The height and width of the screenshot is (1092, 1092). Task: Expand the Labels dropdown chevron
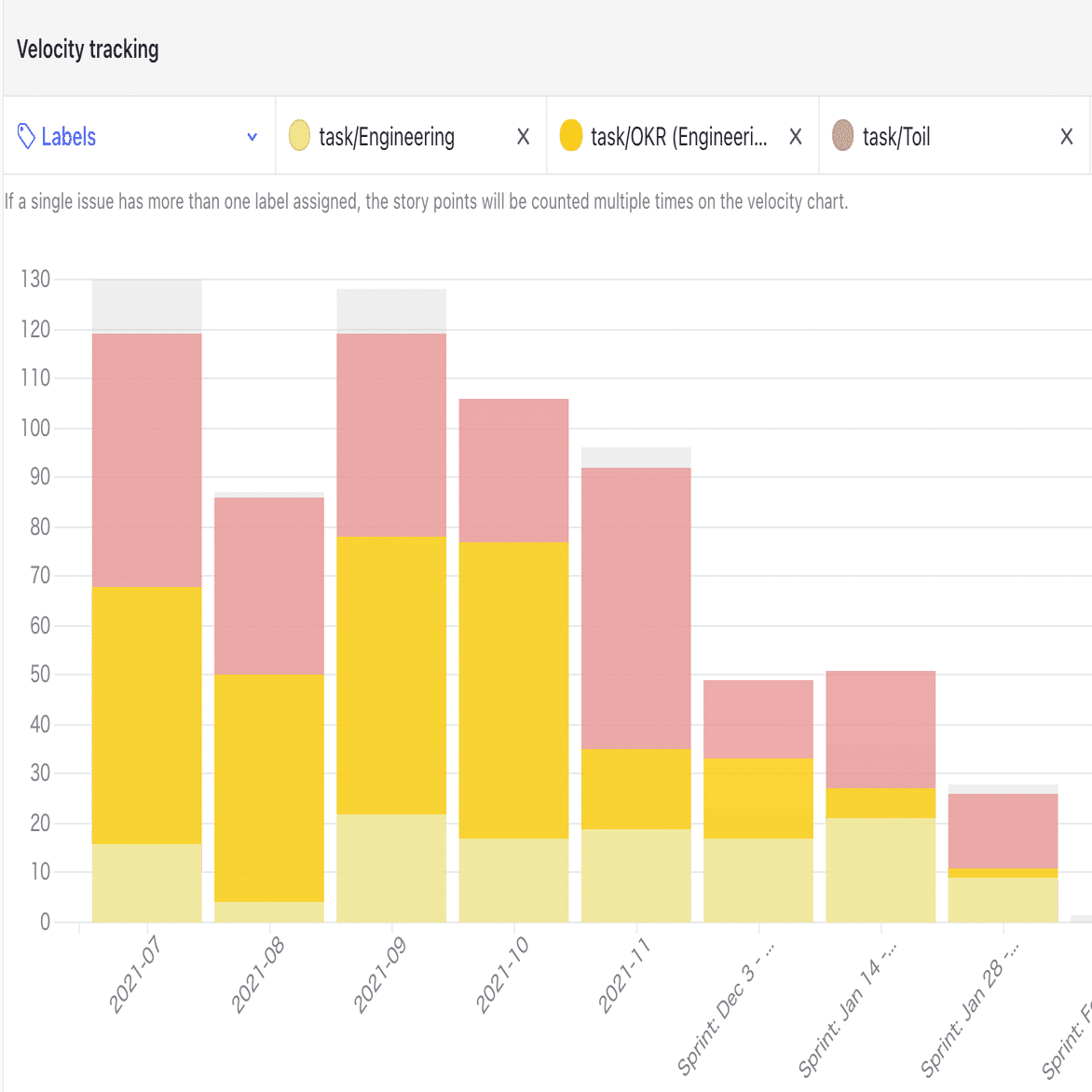[x=253, y=137]
